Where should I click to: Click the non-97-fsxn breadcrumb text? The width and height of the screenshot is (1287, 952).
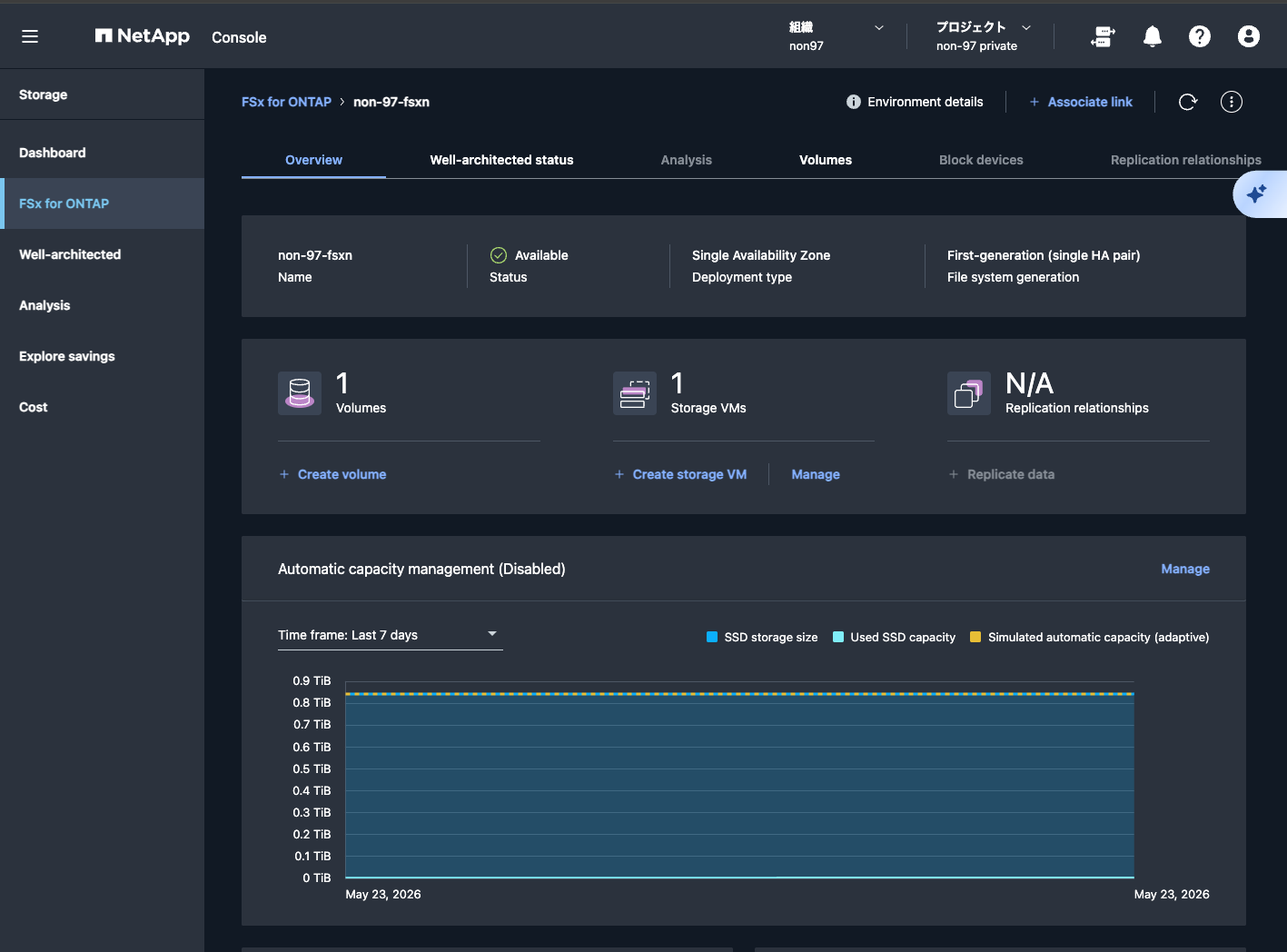(x=391, y=102)
